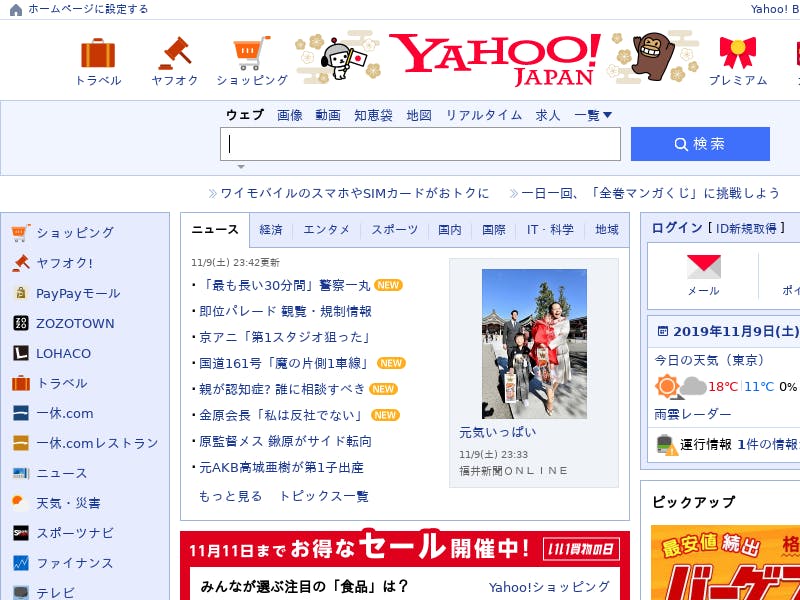Click the Yahoo! JAPAN logo
The image size is (800, 600).
tap(495, 60)
